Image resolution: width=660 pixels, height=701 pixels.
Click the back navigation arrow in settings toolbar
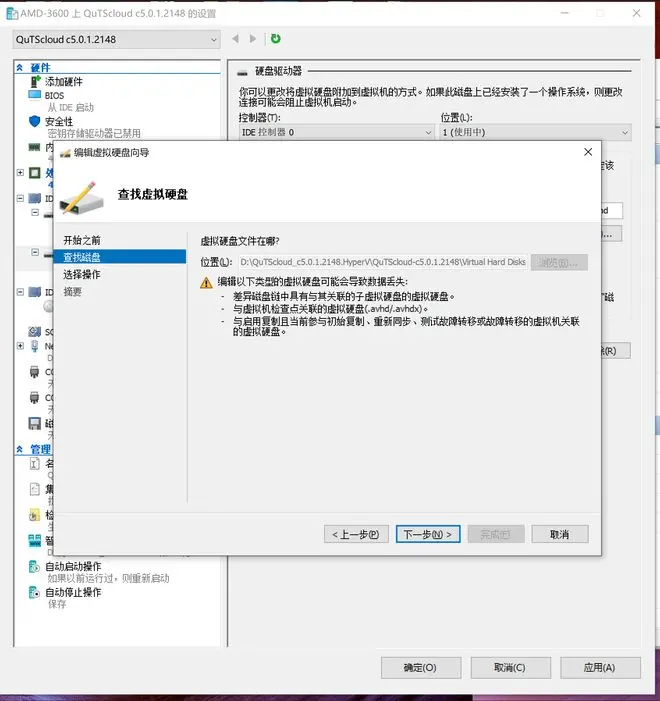coord(236,39)
